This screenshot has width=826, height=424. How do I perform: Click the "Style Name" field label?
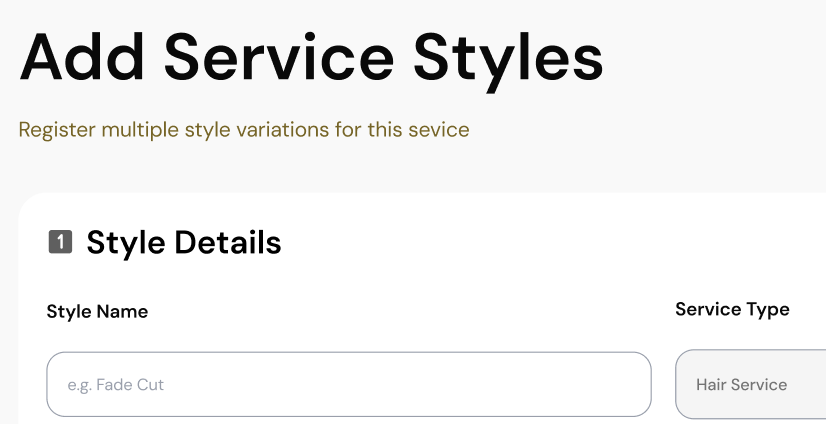(x=97, y=312)
